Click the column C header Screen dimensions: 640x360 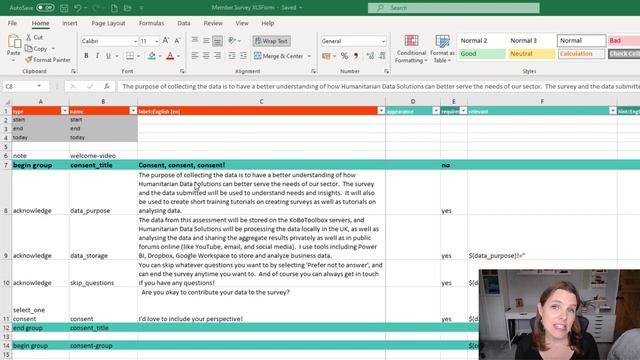coord(261,101)
